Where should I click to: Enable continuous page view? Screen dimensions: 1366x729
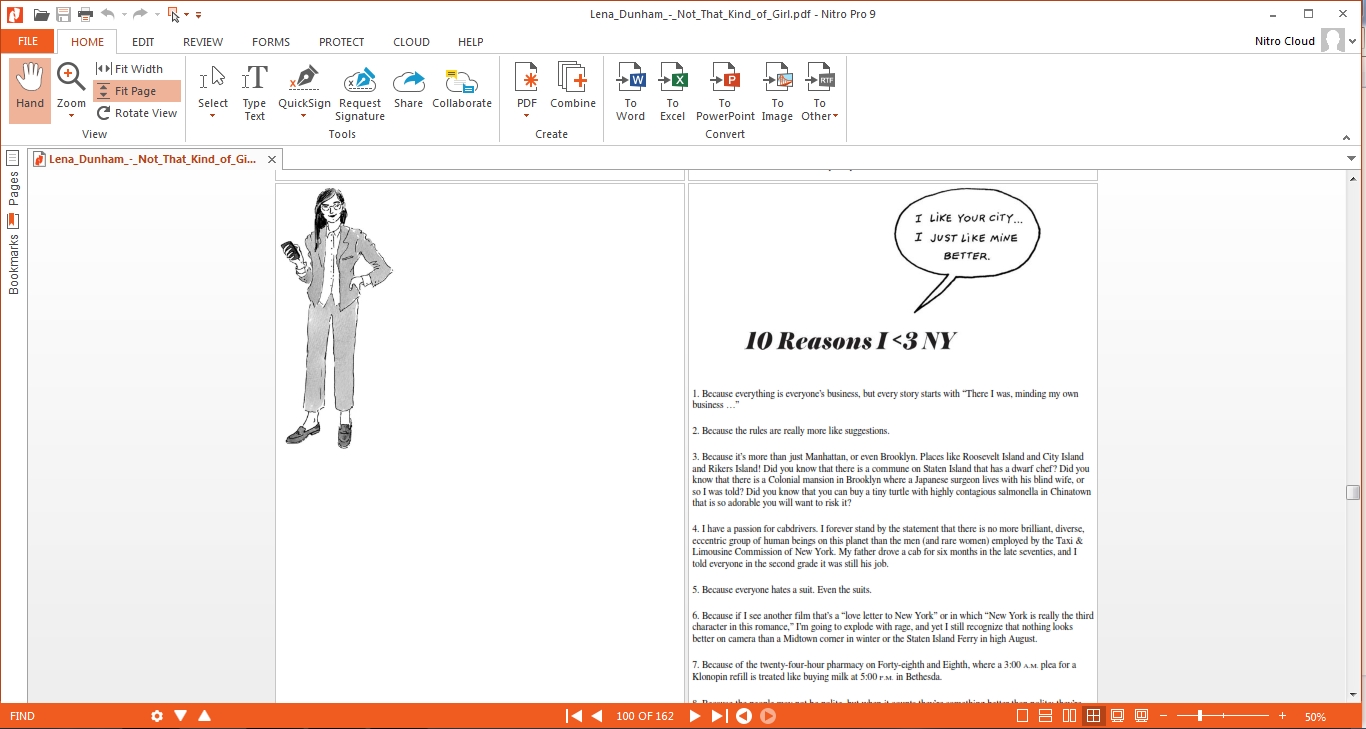point(1045,716)
